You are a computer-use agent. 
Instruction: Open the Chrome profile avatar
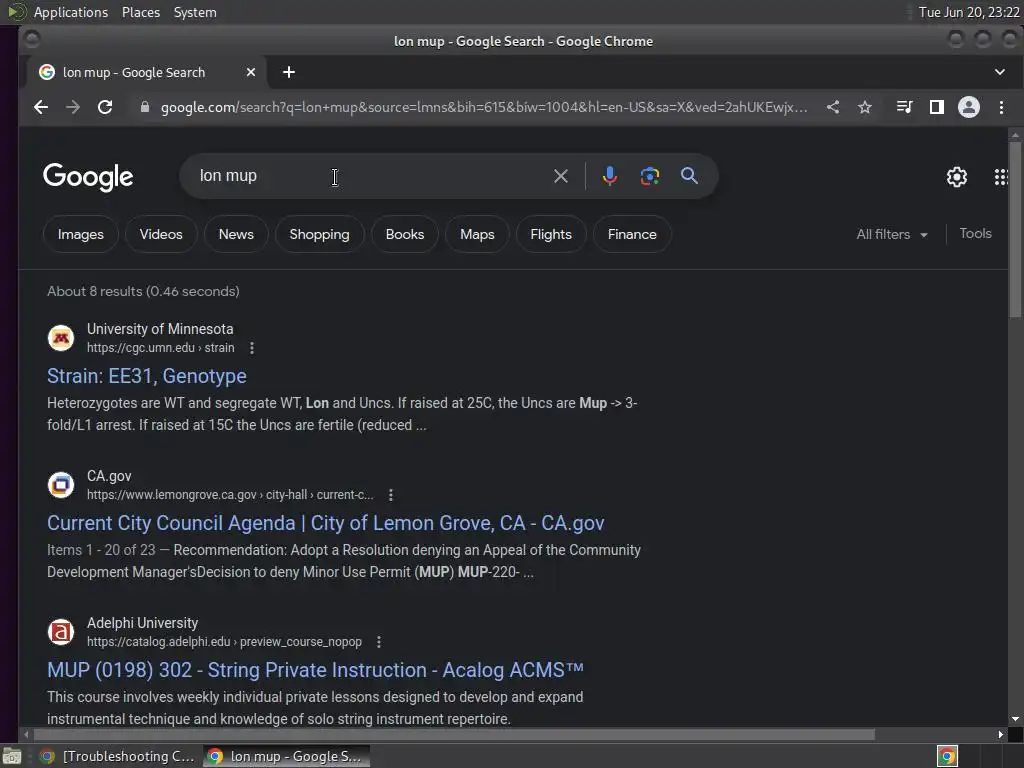[x=968, y=107]
